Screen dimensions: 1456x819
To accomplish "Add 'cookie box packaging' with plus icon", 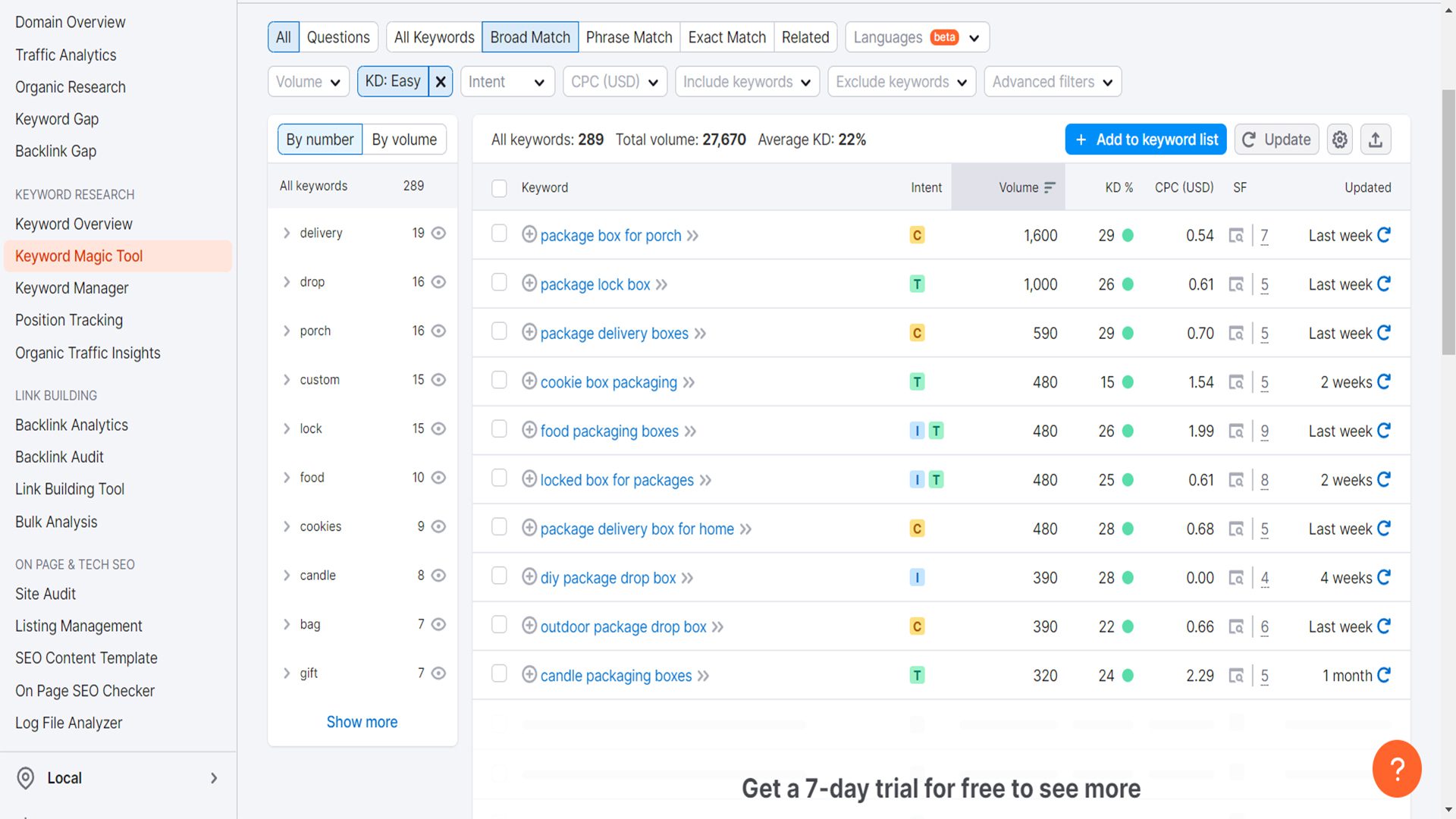I will pos(529,381).
